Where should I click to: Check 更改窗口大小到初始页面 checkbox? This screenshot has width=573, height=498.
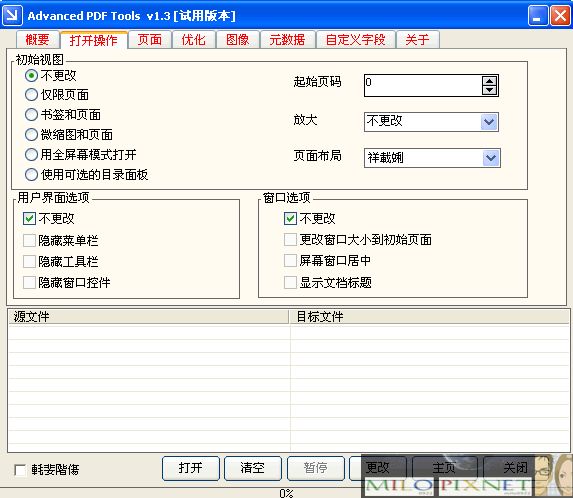tap(290, 240)
